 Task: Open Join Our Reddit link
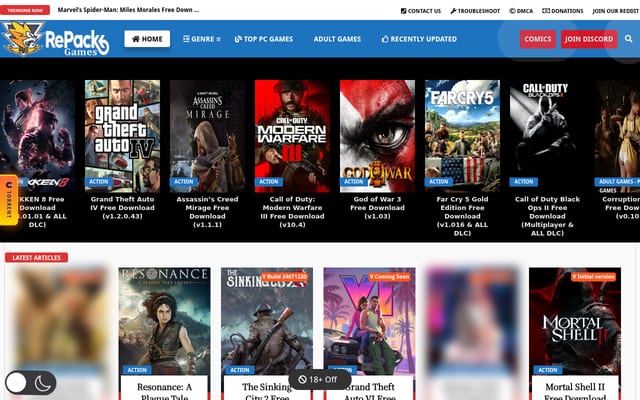click(x=616, y=11)
